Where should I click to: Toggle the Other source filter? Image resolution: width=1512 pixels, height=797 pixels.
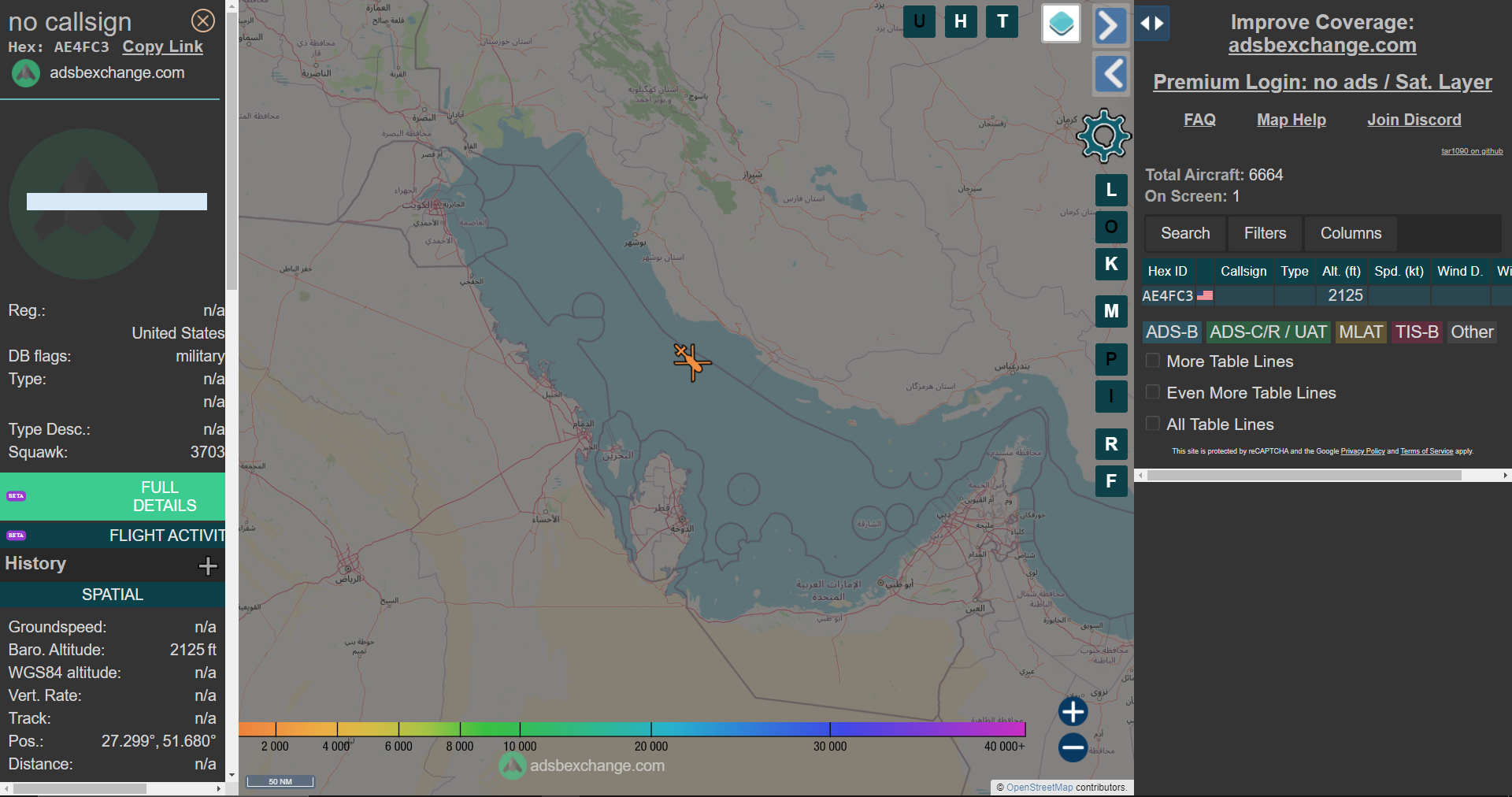[1472, 332]
